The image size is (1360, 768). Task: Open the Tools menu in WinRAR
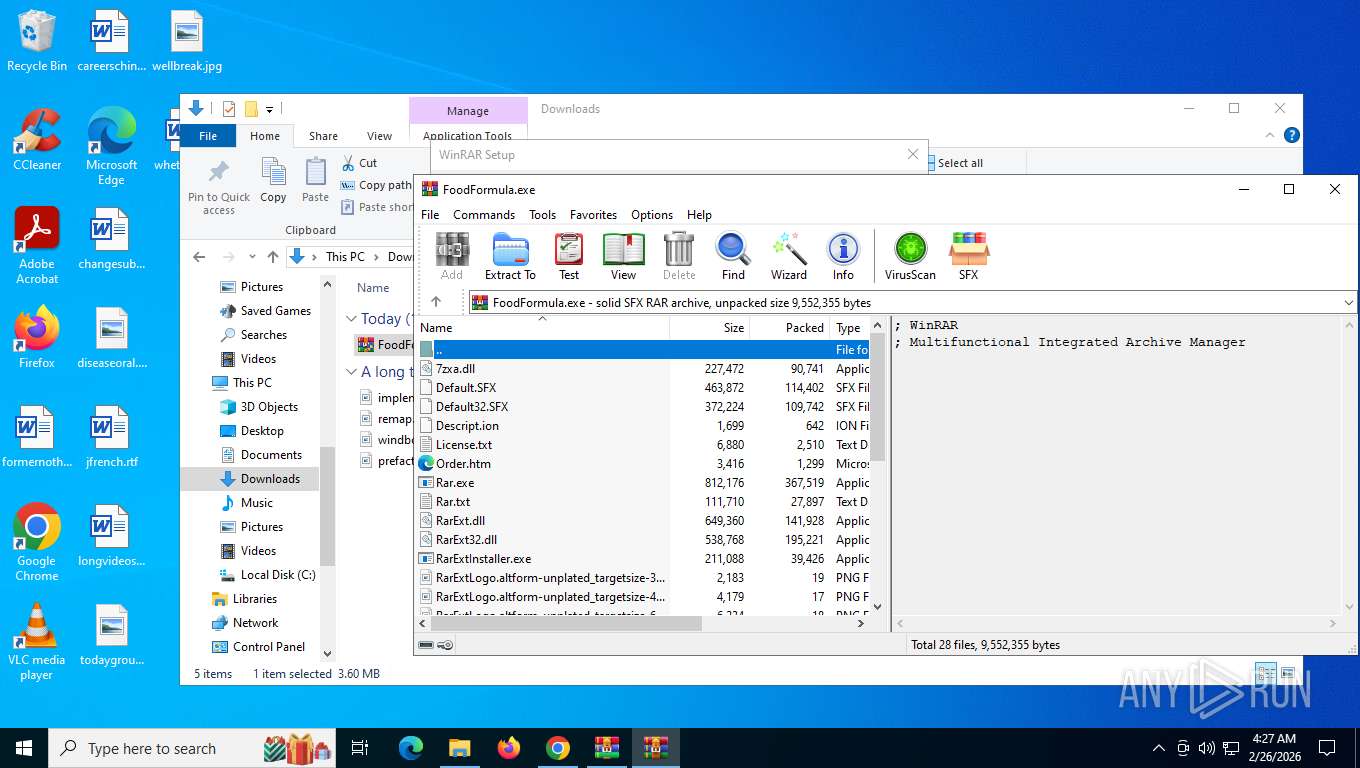tap(542, 214)
